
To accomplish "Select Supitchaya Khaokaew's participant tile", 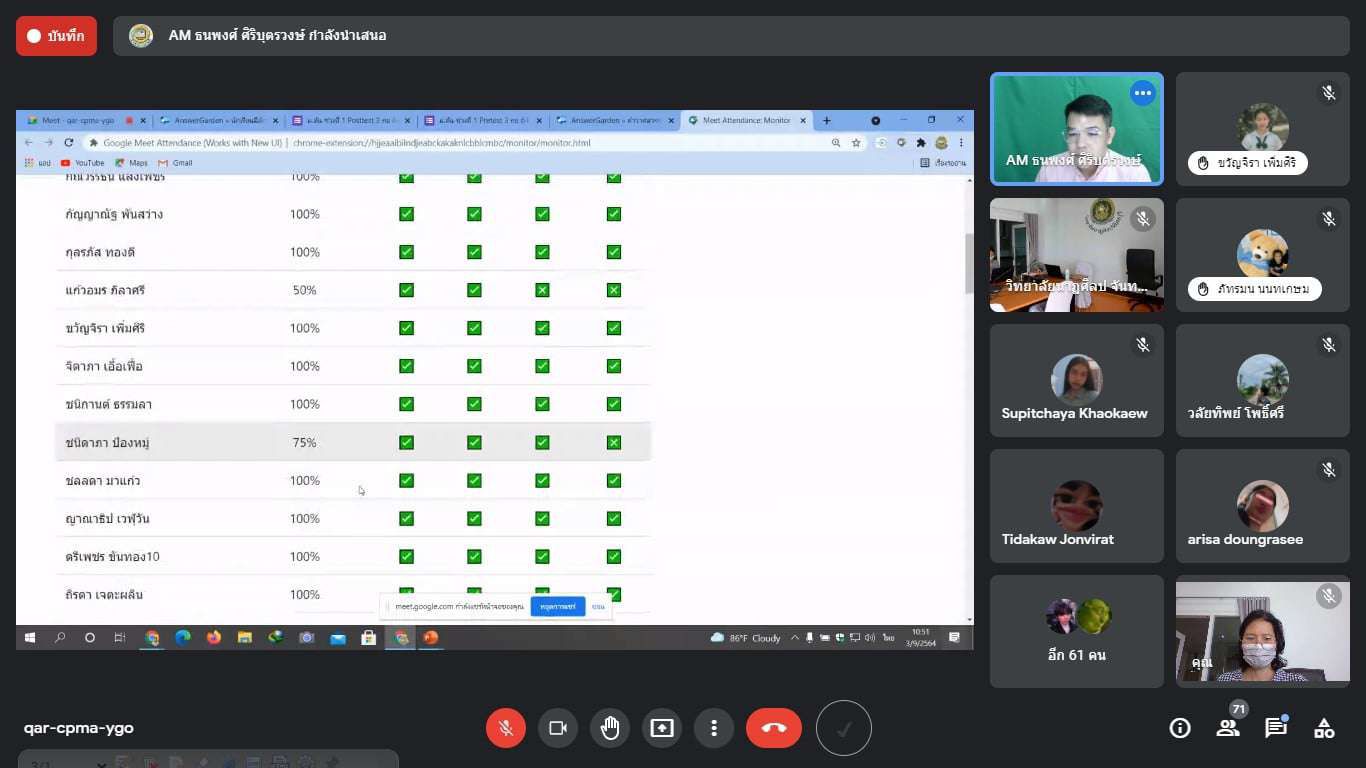I will point(1076,381).
